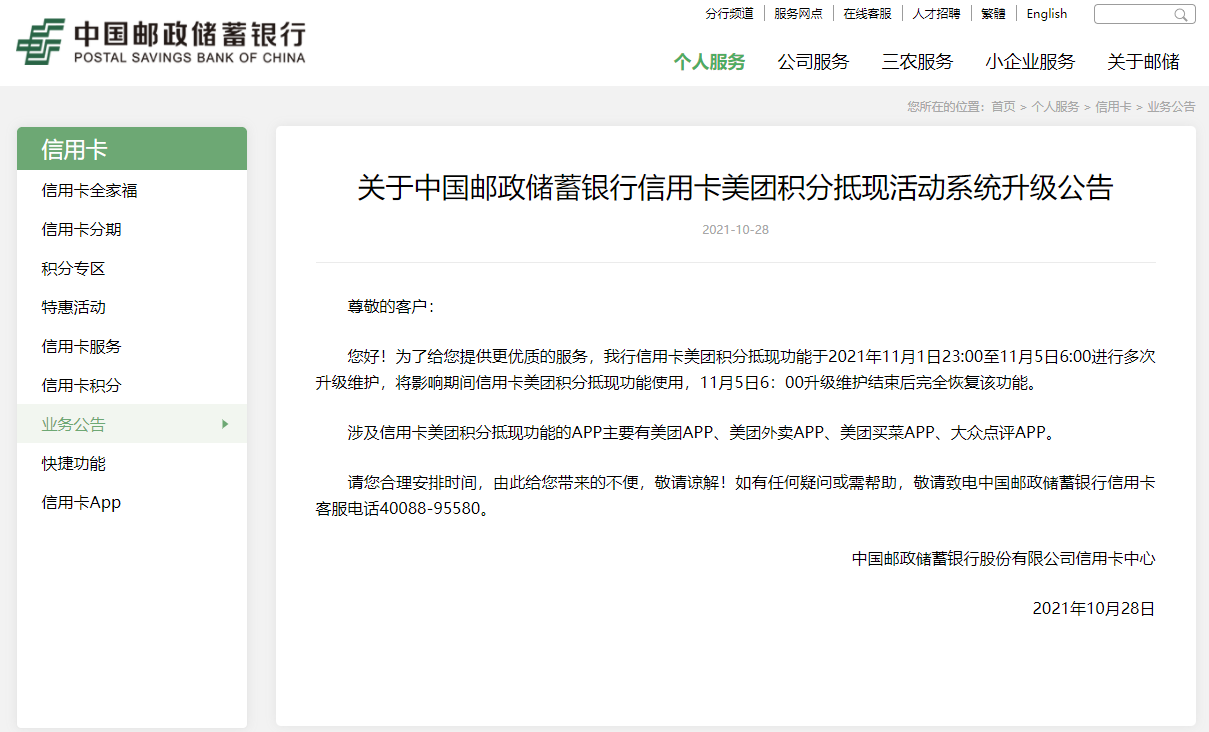Click the paragraph listing 美团外卖APP
Viewport: 1209px width, 732px height.
[x=701, y=432]
